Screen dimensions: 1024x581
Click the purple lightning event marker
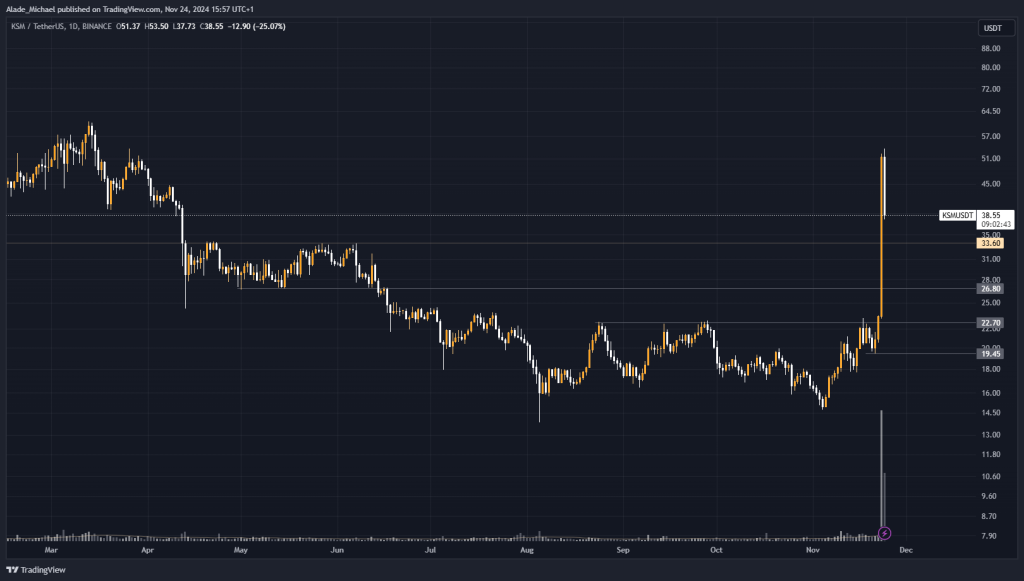click(x=884, y=533)
